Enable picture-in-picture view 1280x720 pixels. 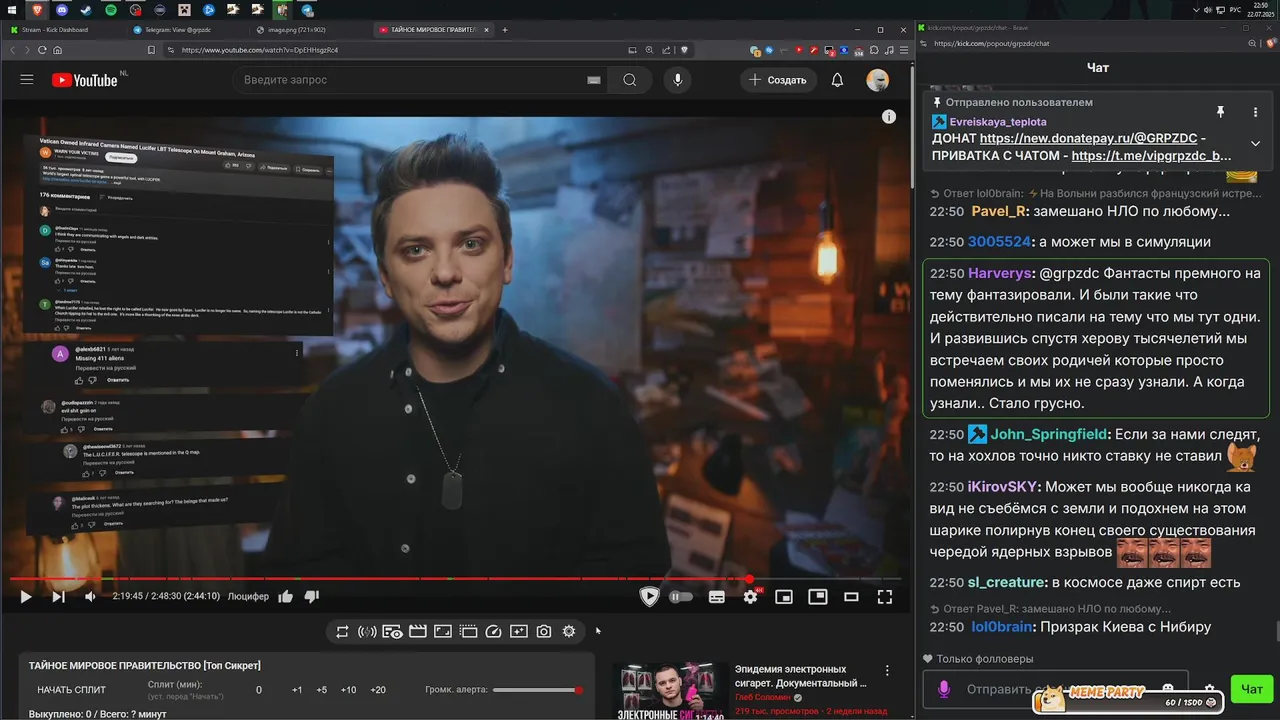[818, 597]
